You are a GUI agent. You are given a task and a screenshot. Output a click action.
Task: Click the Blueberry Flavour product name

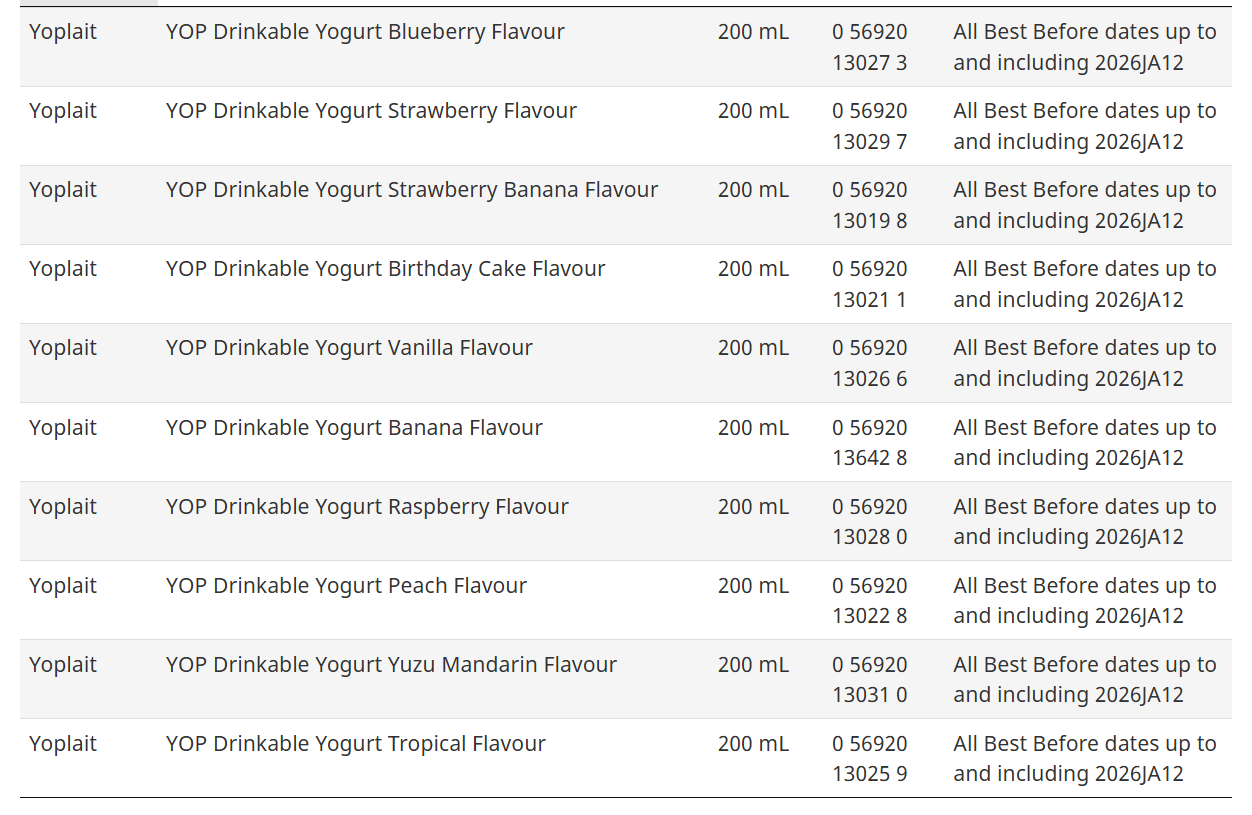pos(365,32)
